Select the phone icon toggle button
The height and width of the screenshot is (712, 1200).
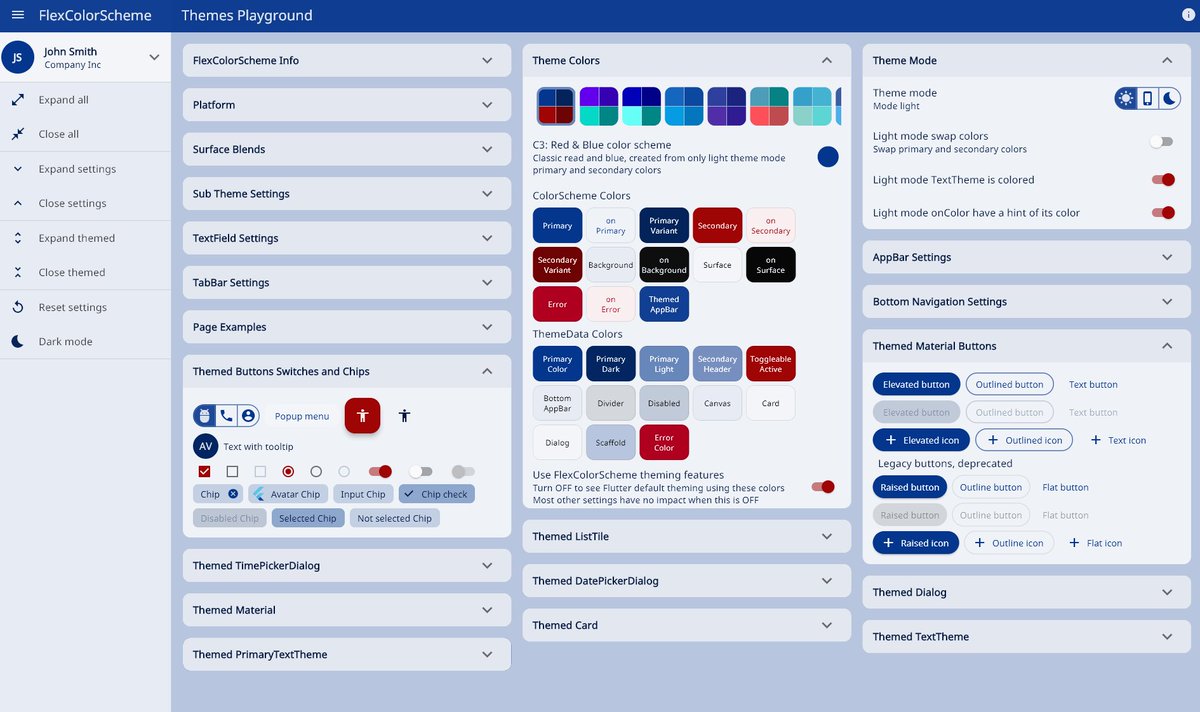pos(227,415)
